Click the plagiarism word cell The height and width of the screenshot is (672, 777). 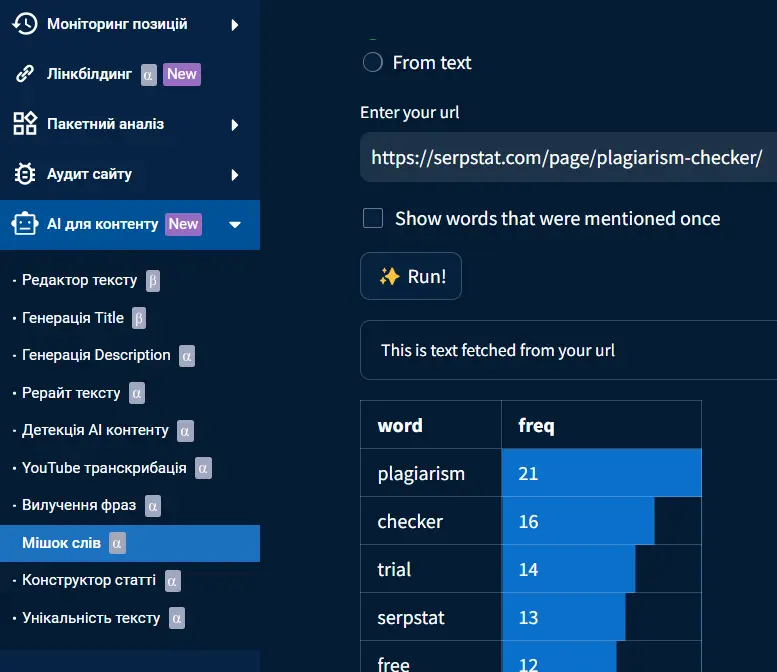[x=431, y=473]
